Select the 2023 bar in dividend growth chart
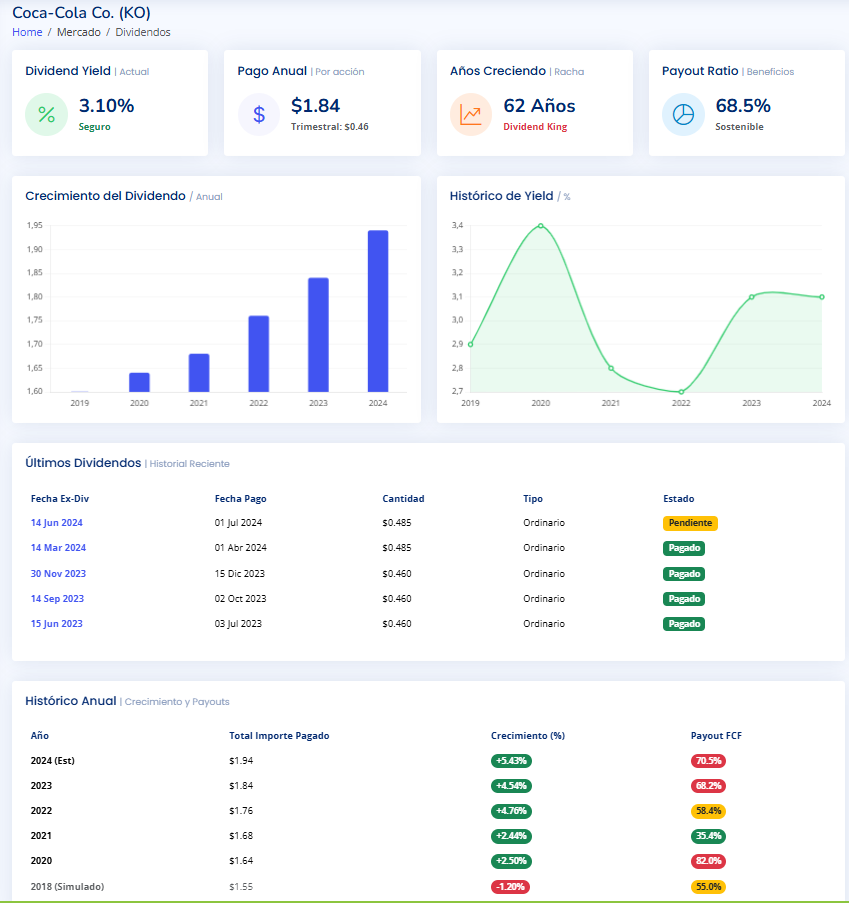Viewport: 849px width, 903px height. coord(319,335)
